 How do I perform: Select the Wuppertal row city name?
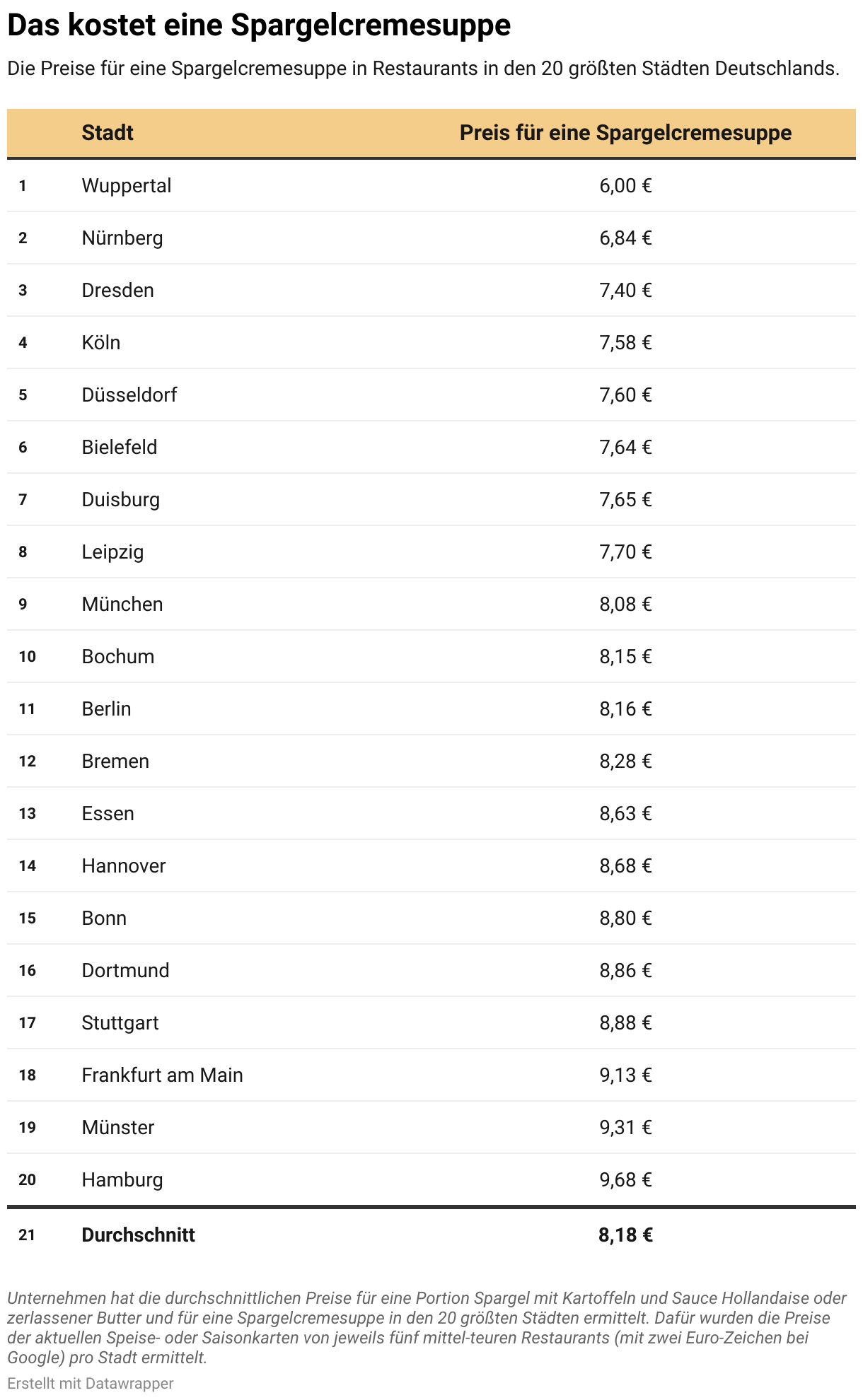pyautogui.click(x=127, y=186)
